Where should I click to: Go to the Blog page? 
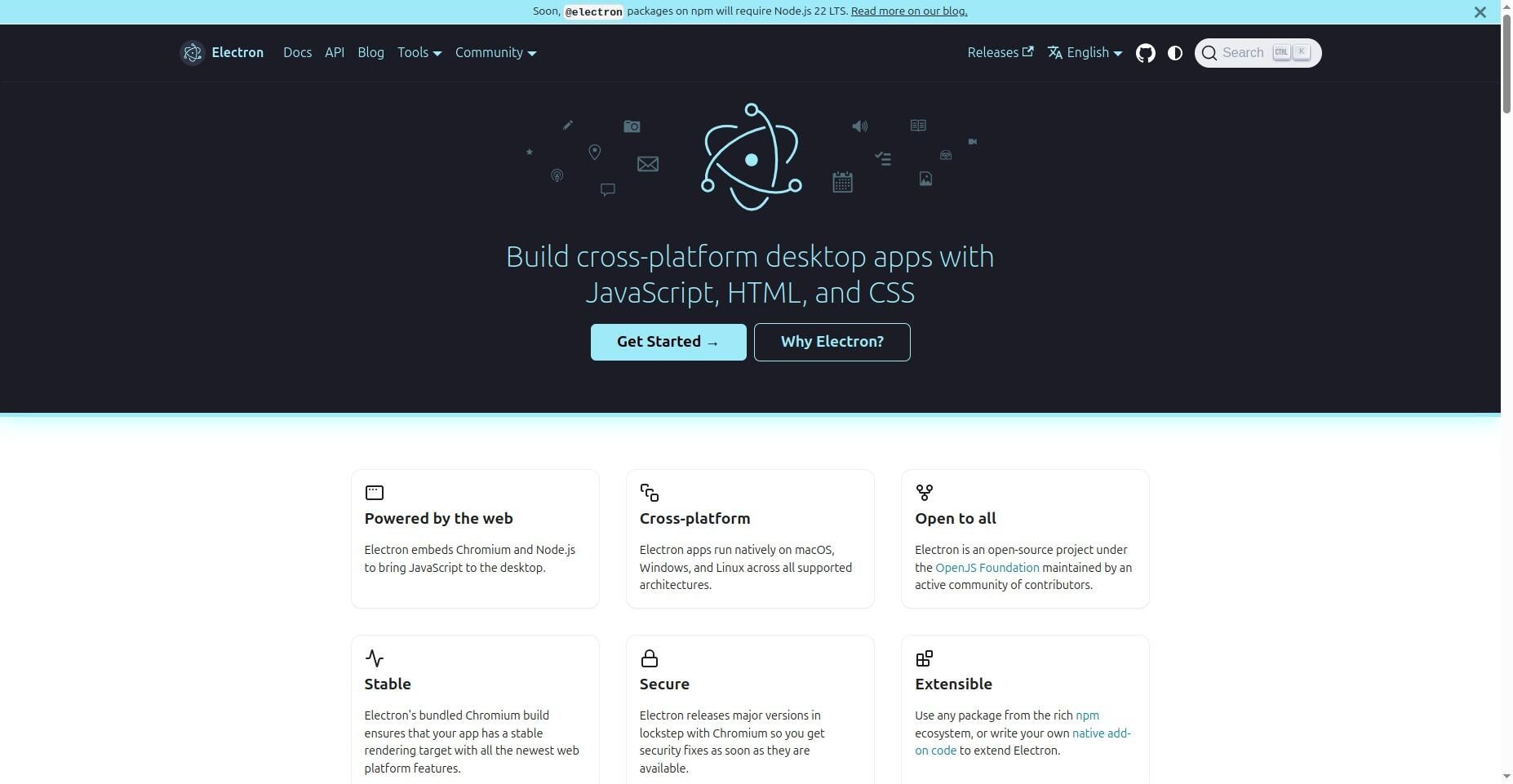pos(370,53)
